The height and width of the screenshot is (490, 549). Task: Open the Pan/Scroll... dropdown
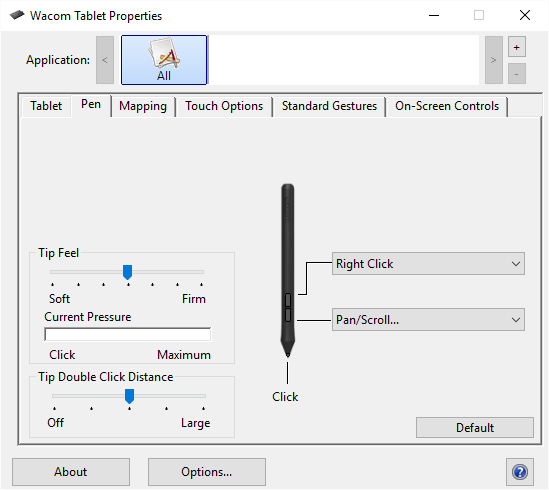pyautogui.click(x=428, y=319)
